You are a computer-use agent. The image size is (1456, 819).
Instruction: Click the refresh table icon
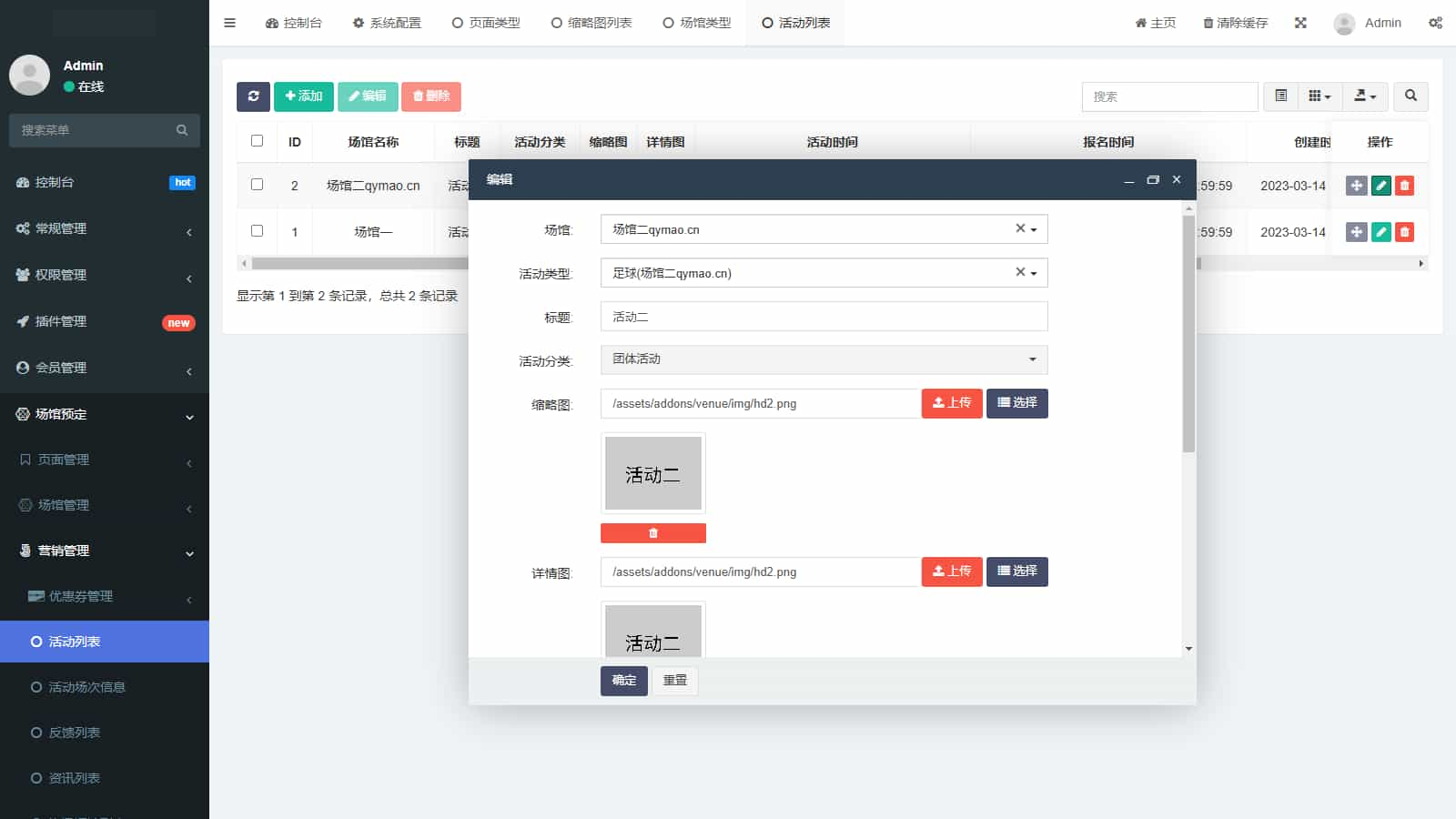coord(253,96)
